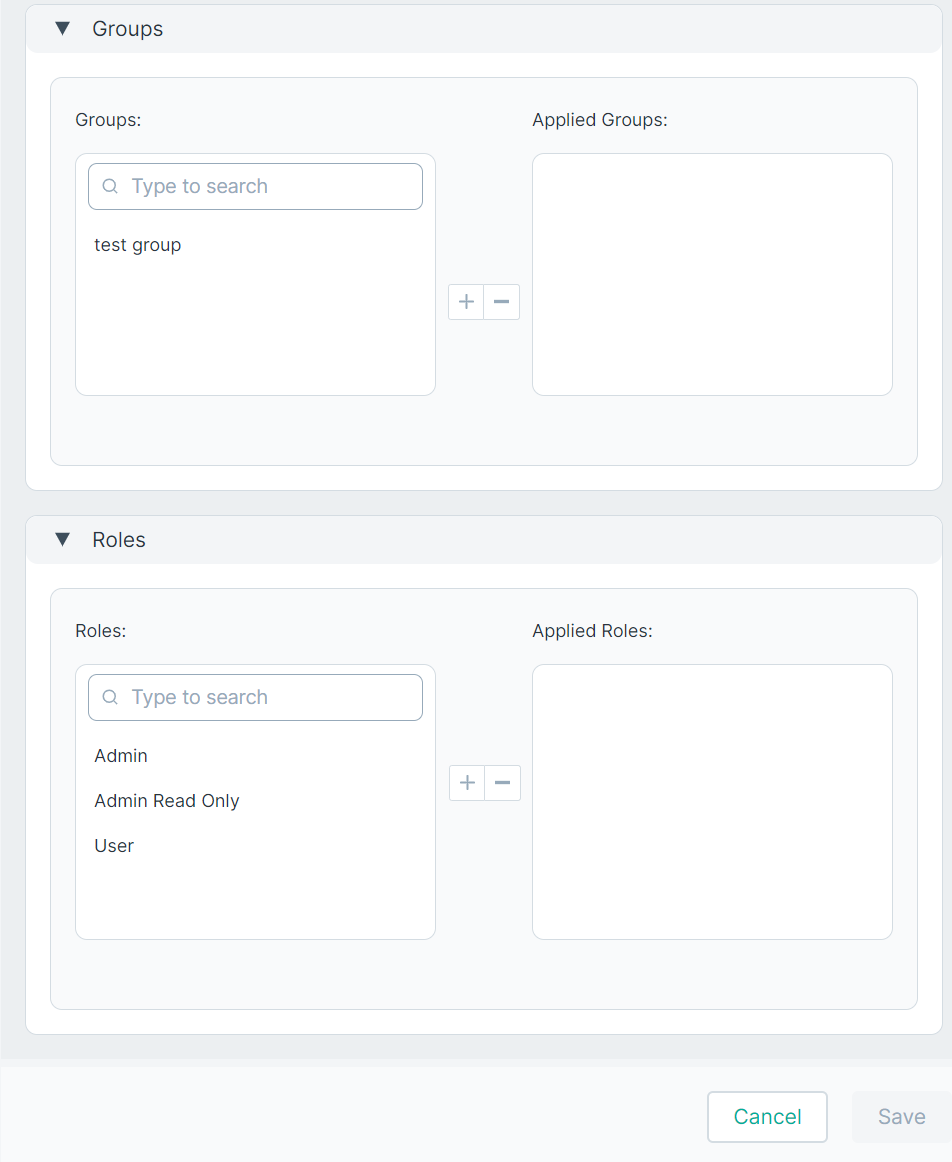The width and height of the screenshot is (952, 1162).
Task: Select the Groups section header label
Action: click(127, 29)
